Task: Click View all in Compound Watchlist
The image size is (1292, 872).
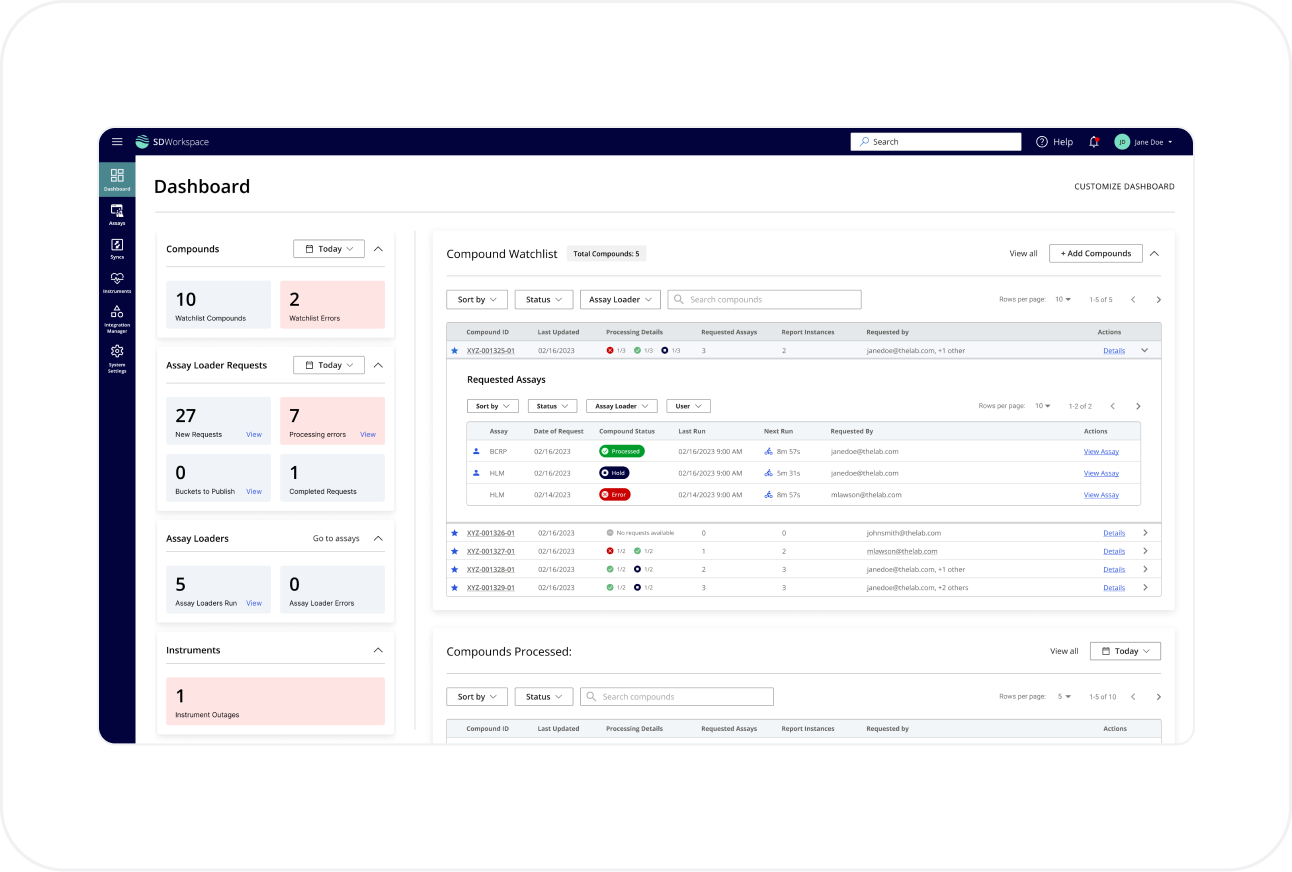Action: tap(1023, 254)
